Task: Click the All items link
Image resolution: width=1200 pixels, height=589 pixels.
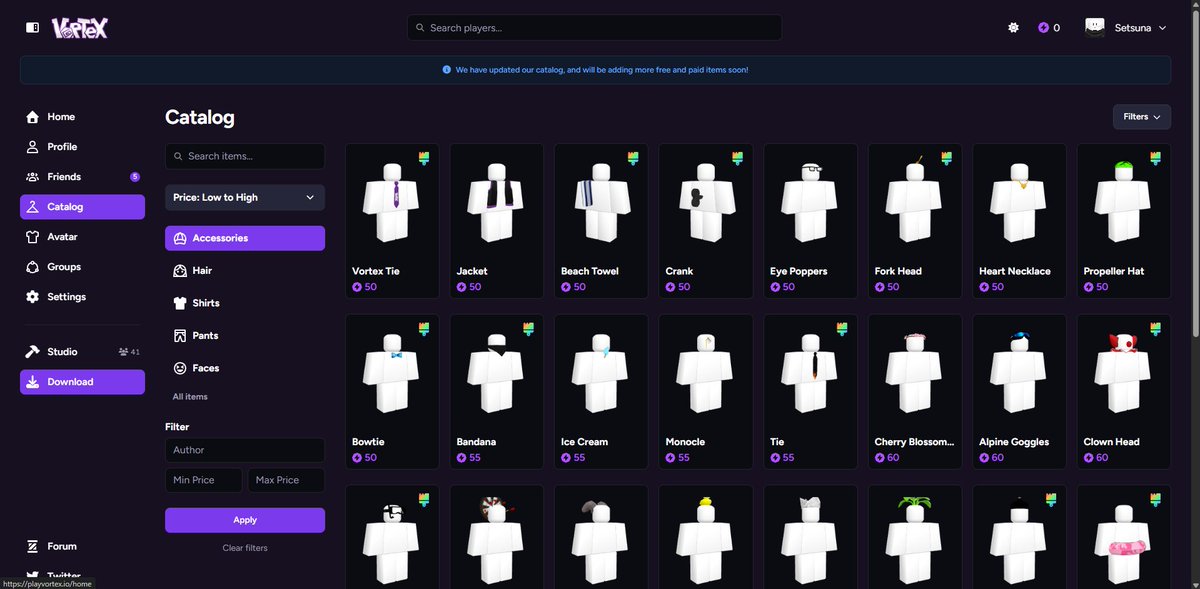Action: 190,397
